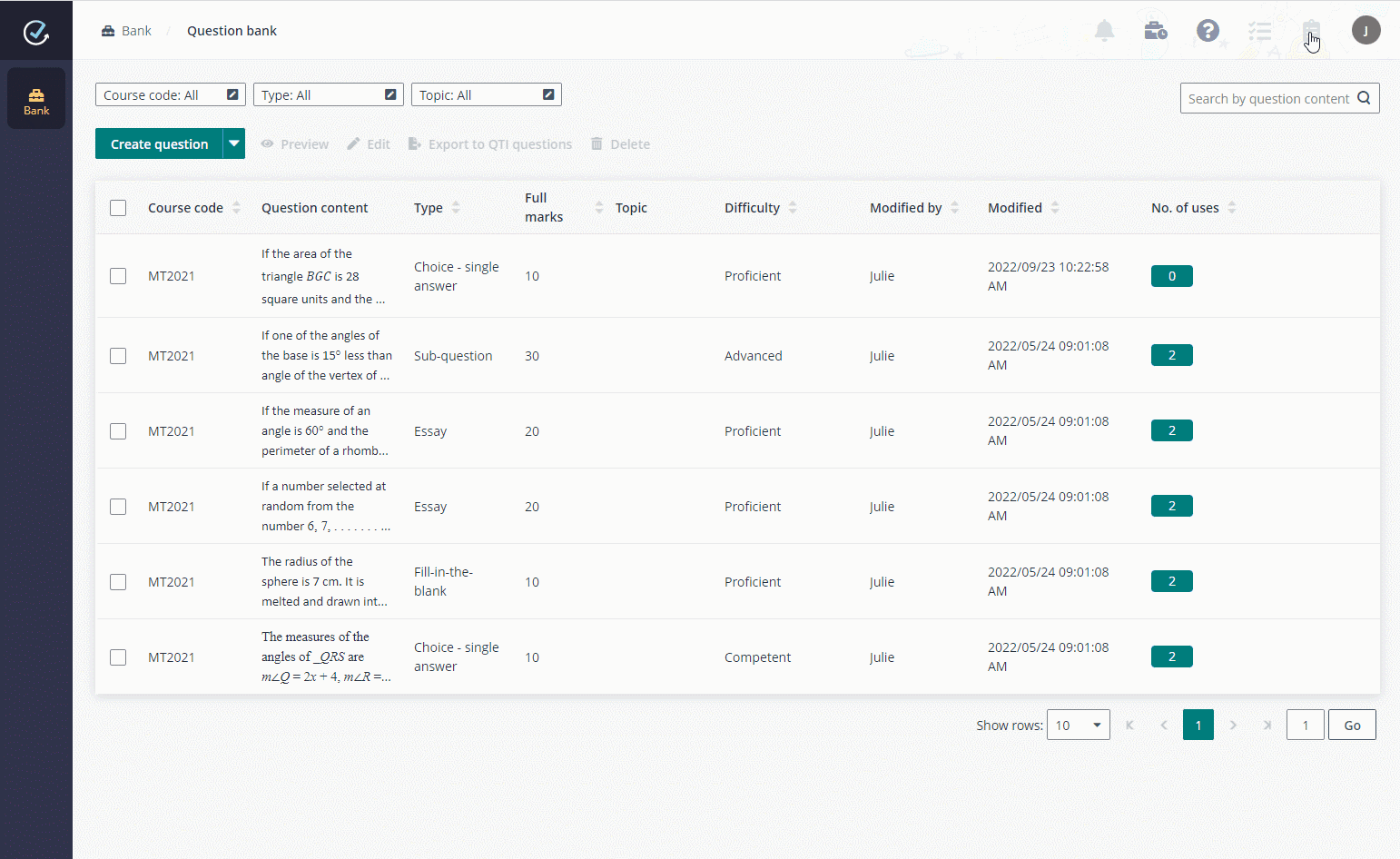Click the search magnifier icon
Image resolution: width=1400 pixels, height=859 pixels.
click(x=1364, y=98)
